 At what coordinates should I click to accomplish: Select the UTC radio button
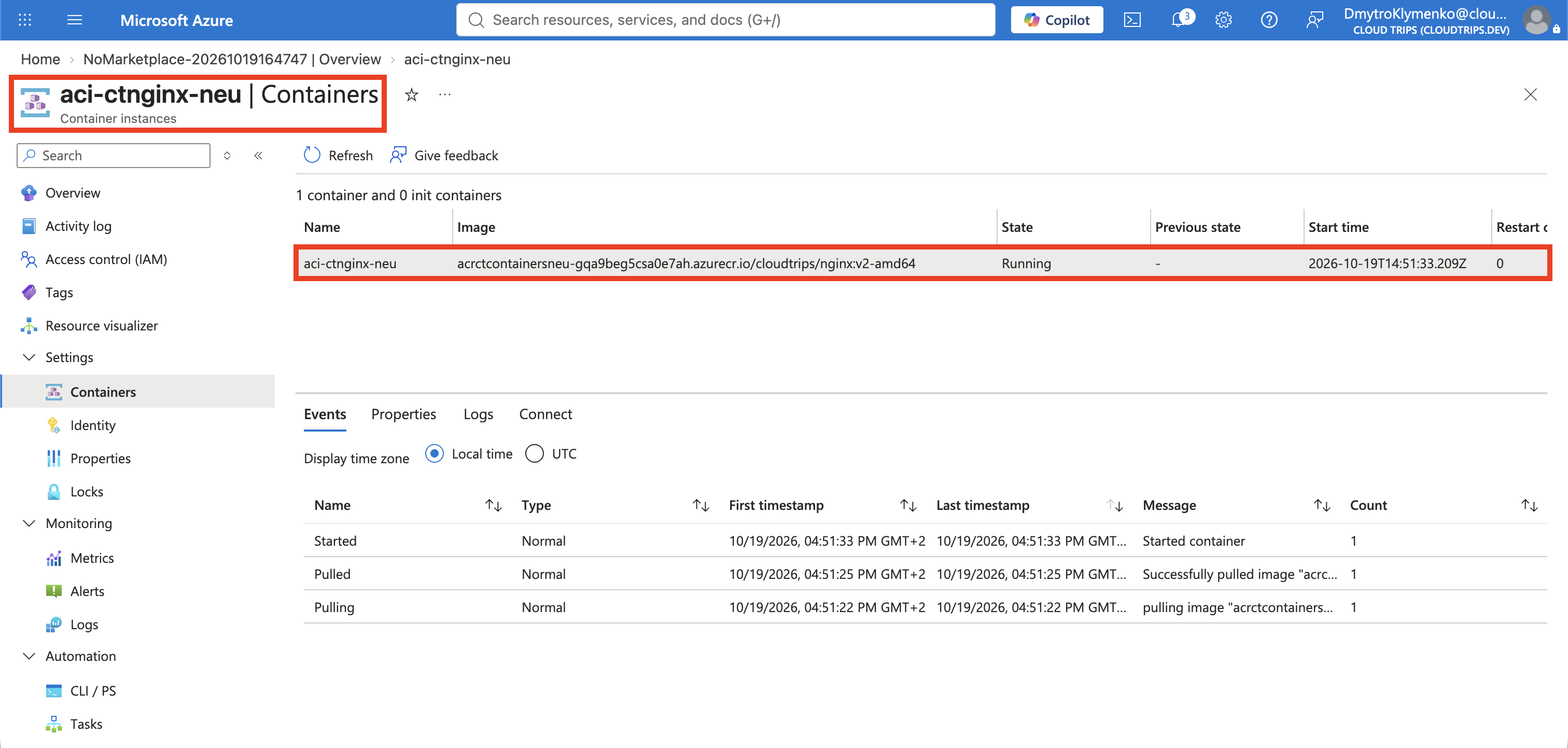coord(534,454)
